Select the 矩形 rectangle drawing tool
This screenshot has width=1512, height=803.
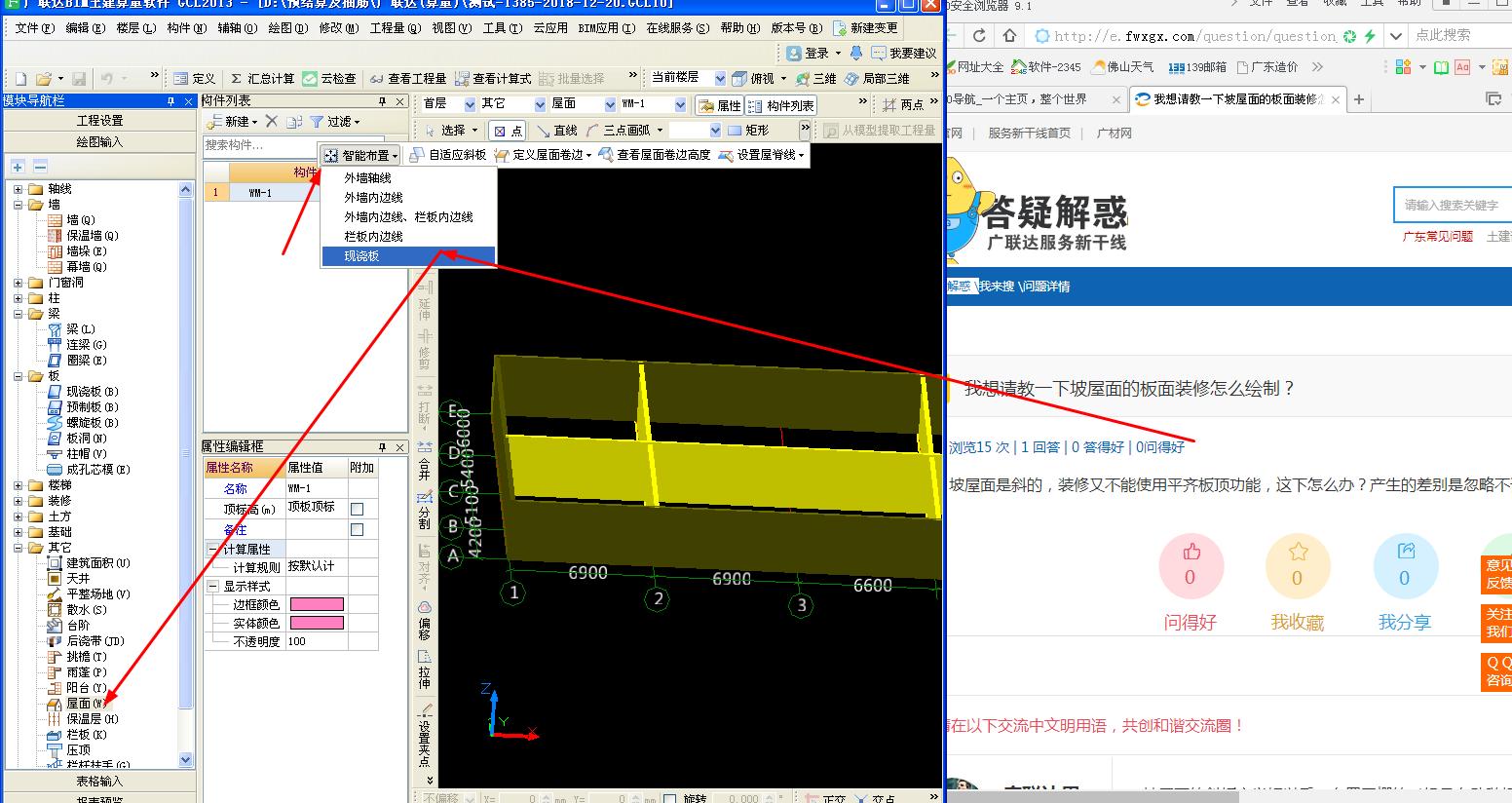coord(747,130)
